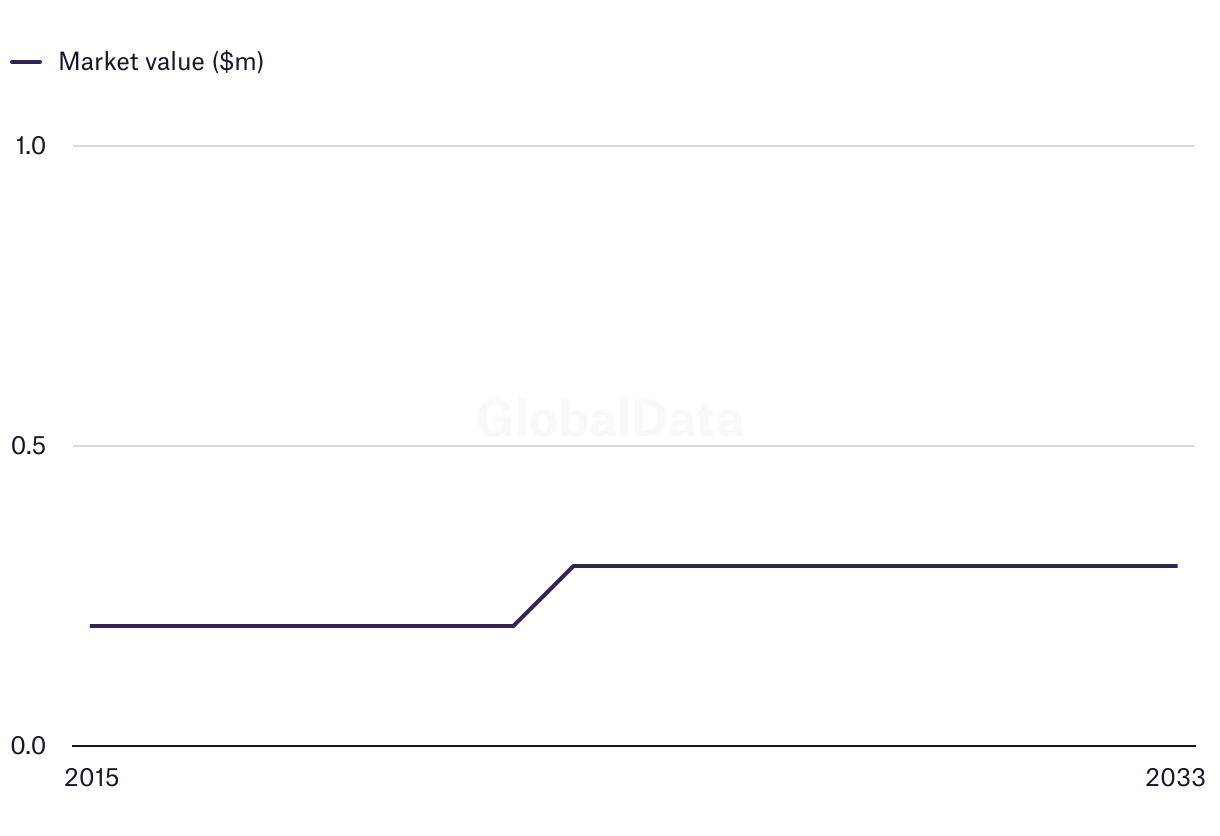Click the Market value legend color line
This screenshot has width=1220, height=836.
[x=26, y=62]
